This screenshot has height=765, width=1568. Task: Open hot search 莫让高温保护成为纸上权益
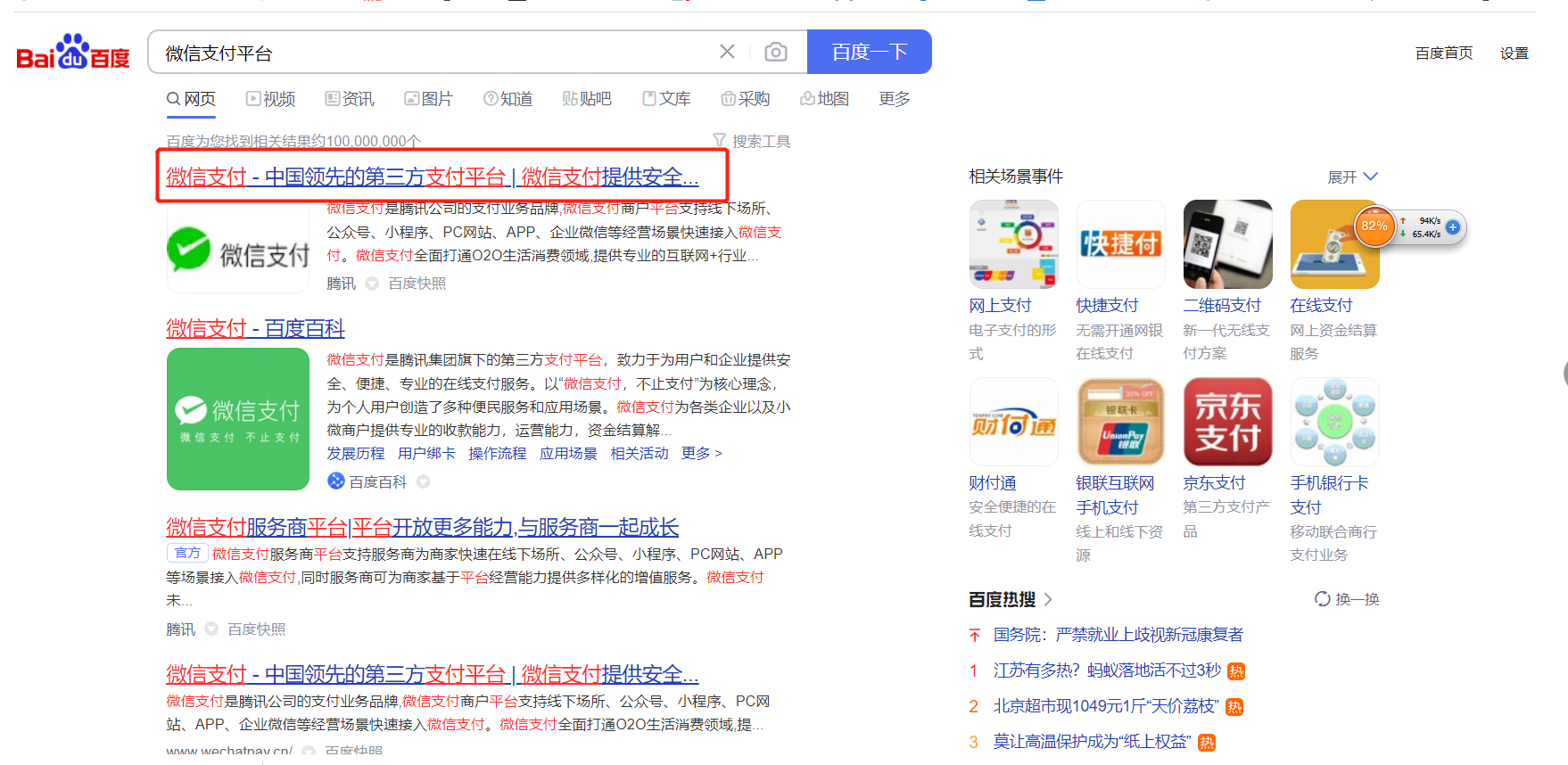1093,742
